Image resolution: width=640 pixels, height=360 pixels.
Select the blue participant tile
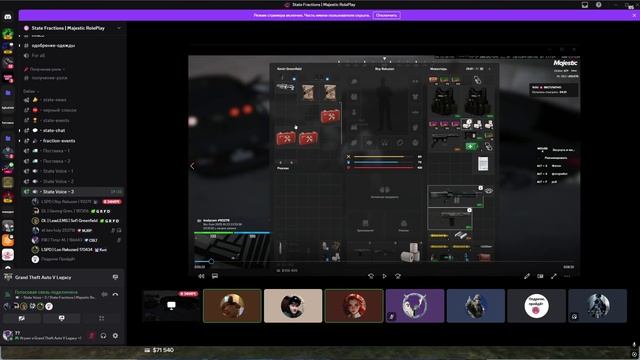[x=476, y=306]
